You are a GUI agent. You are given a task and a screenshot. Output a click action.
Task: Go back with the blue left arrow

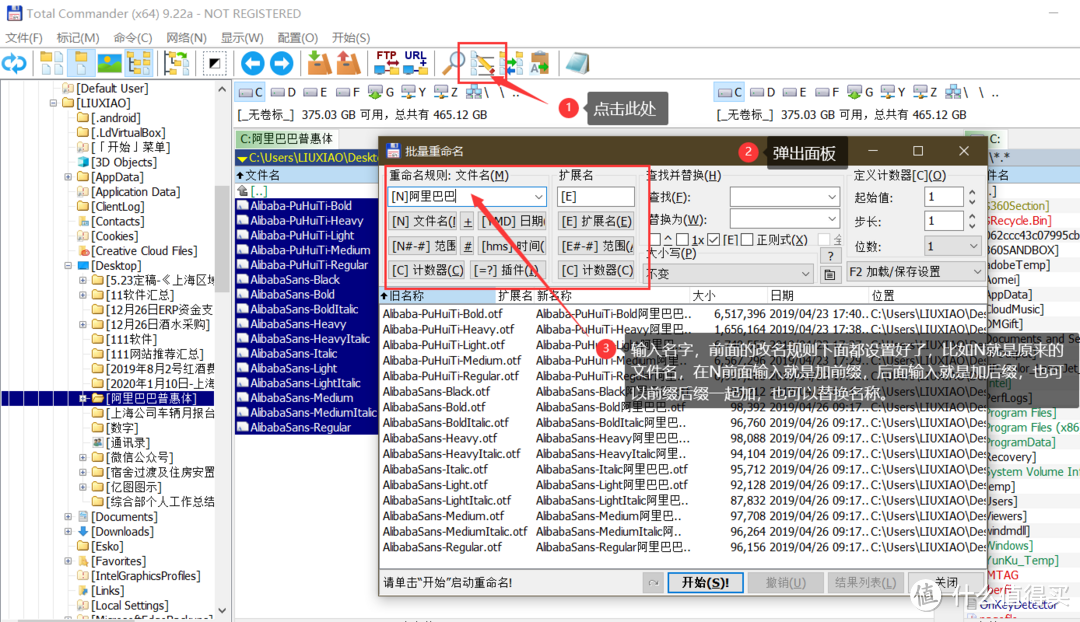point(253,63)
